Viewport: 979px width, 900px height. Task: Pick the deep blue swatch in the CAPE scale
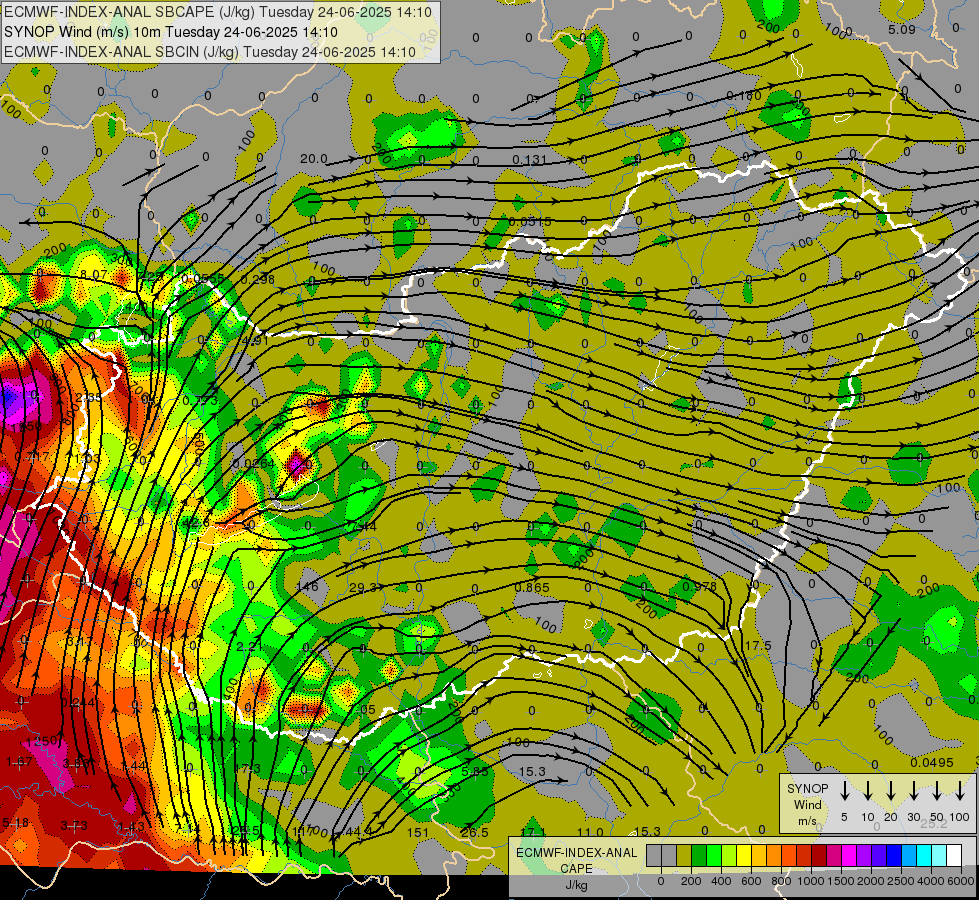(x=894, y=855)
